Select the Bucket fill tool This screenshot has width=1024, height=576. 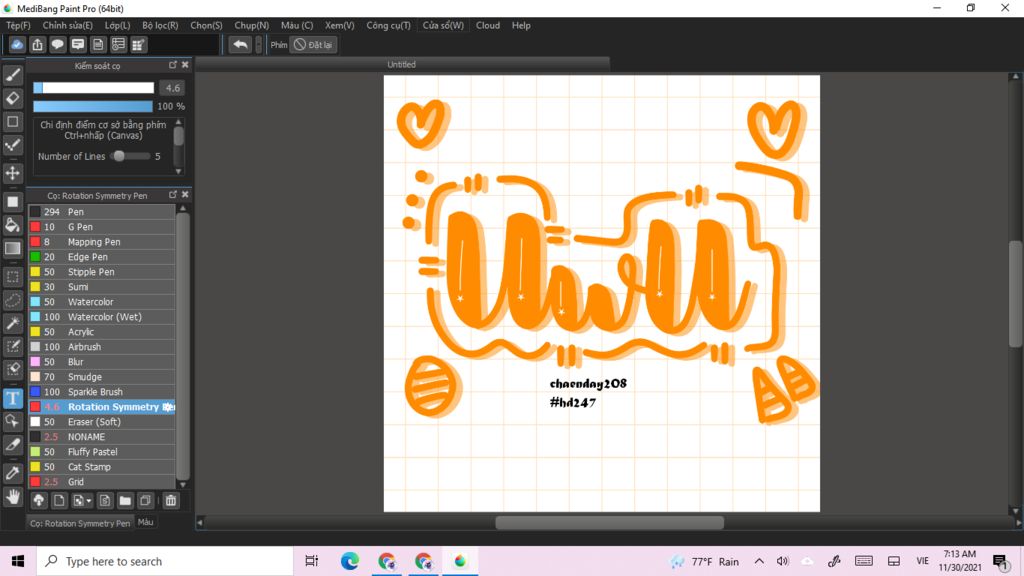click(12, 225)
